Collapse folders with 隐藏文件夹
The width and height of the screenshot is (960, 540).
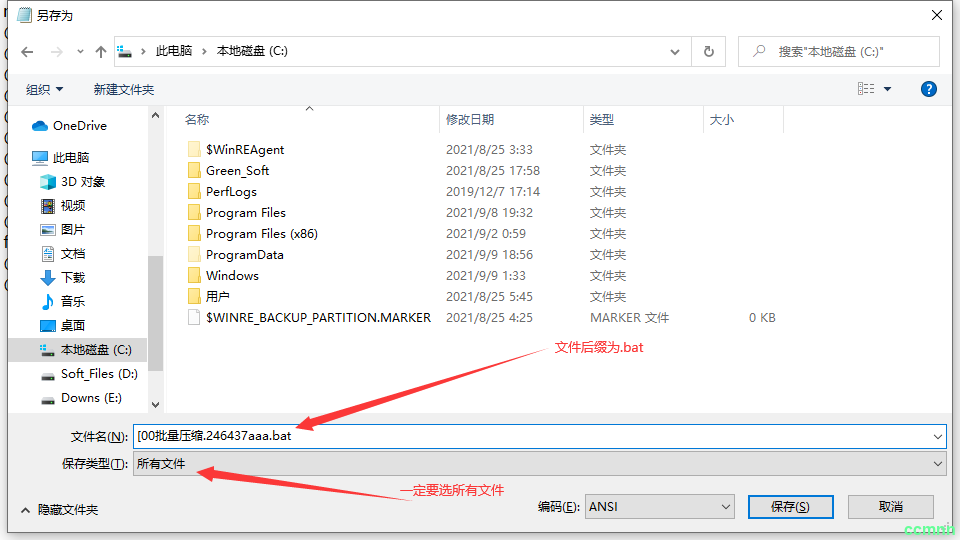(x=58, y=509)
